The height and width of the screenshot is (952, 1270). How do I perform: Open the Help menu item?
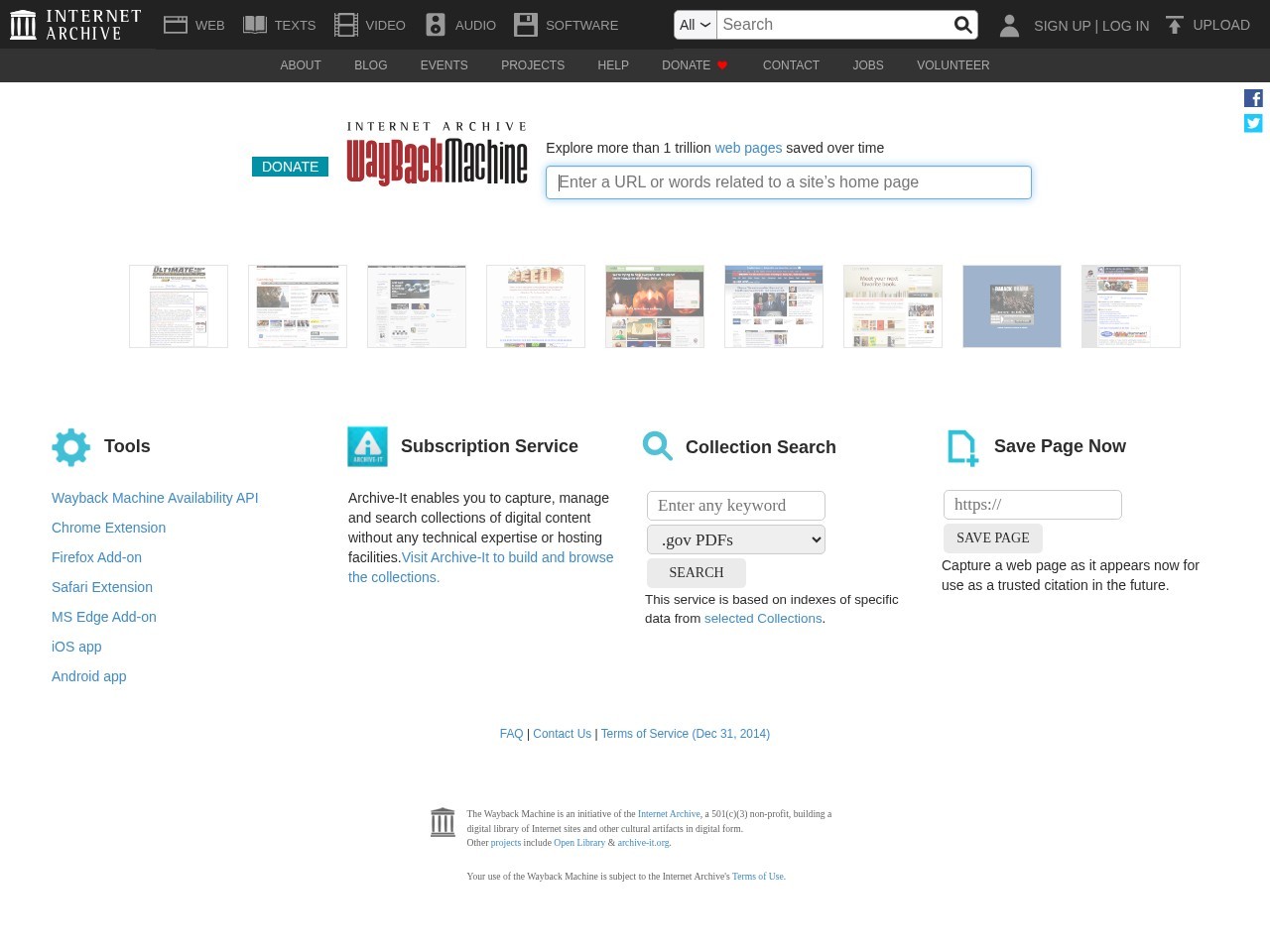[x=613, y=65]
